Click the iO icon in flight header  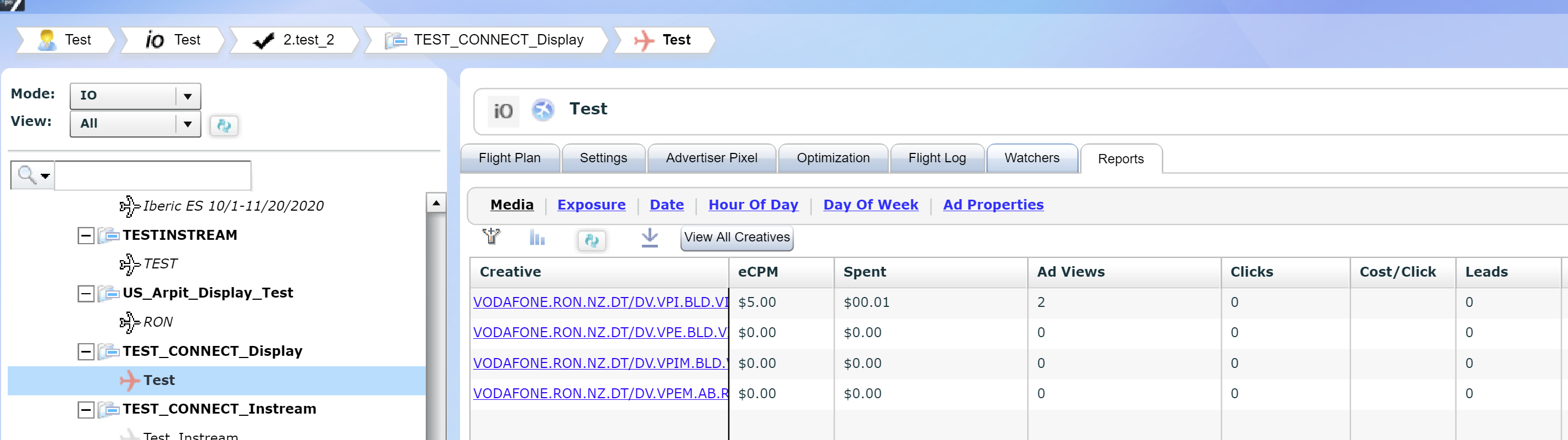(x=503, y=111)
